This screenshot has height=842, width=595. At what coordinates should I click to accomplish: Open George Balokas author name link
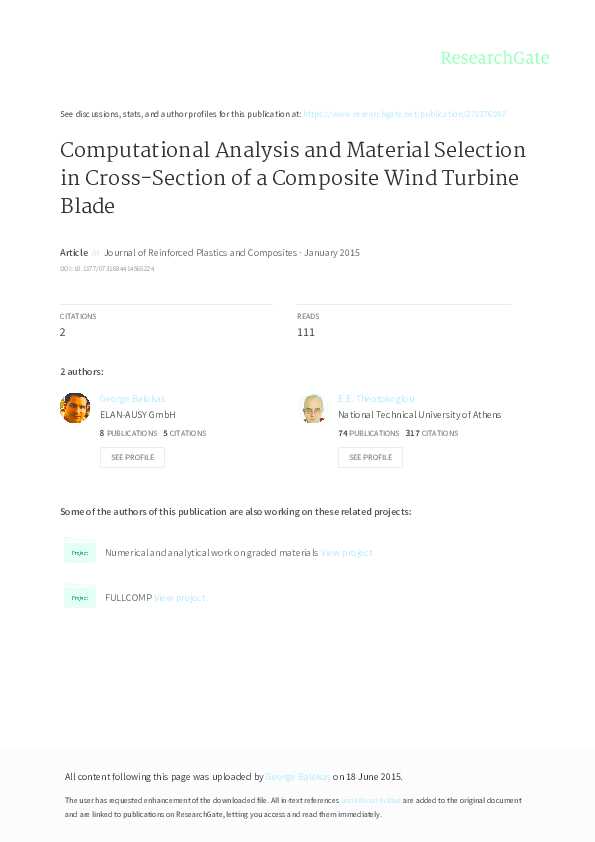(x=131, y=398)
